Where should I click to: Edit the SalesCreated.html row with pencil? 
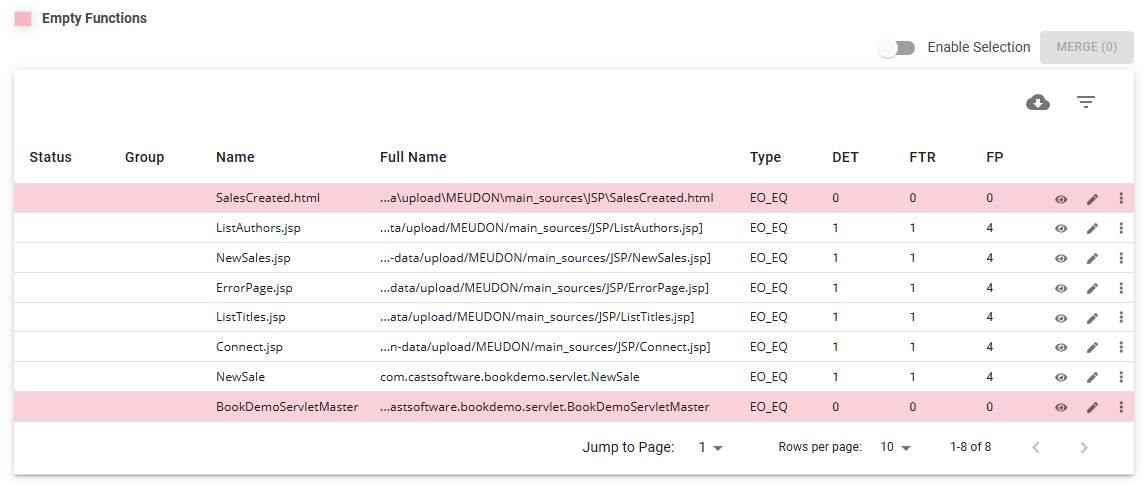[x=1092, y=199]
